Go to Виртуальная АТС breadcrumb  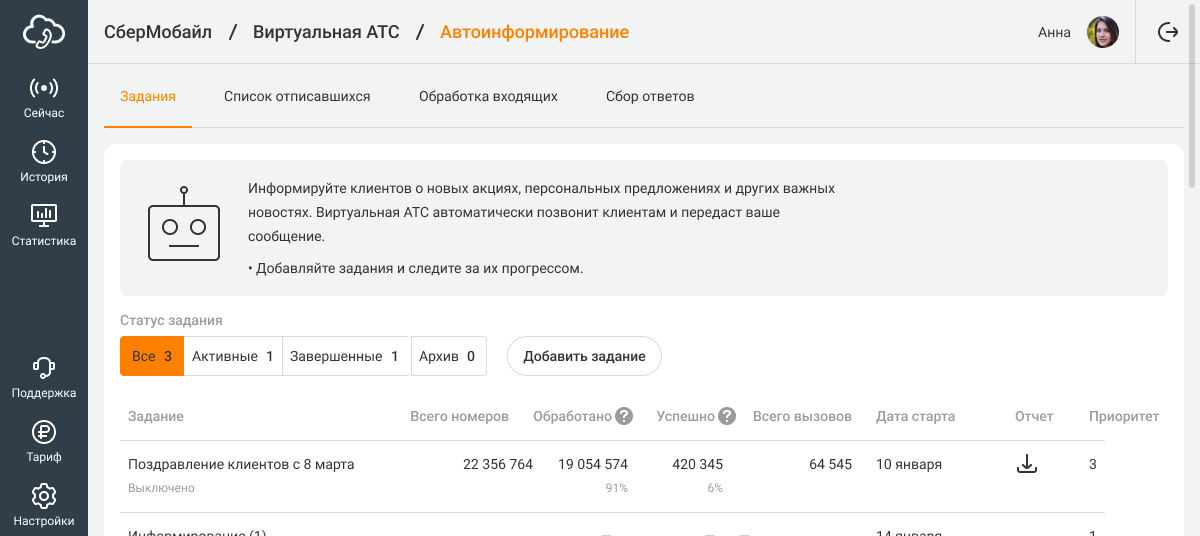pos(326,32)
